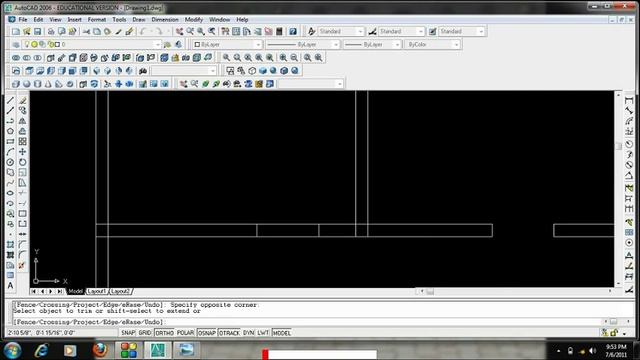Open the Draw menu
The image size is (640, 360).
point(139,20)
